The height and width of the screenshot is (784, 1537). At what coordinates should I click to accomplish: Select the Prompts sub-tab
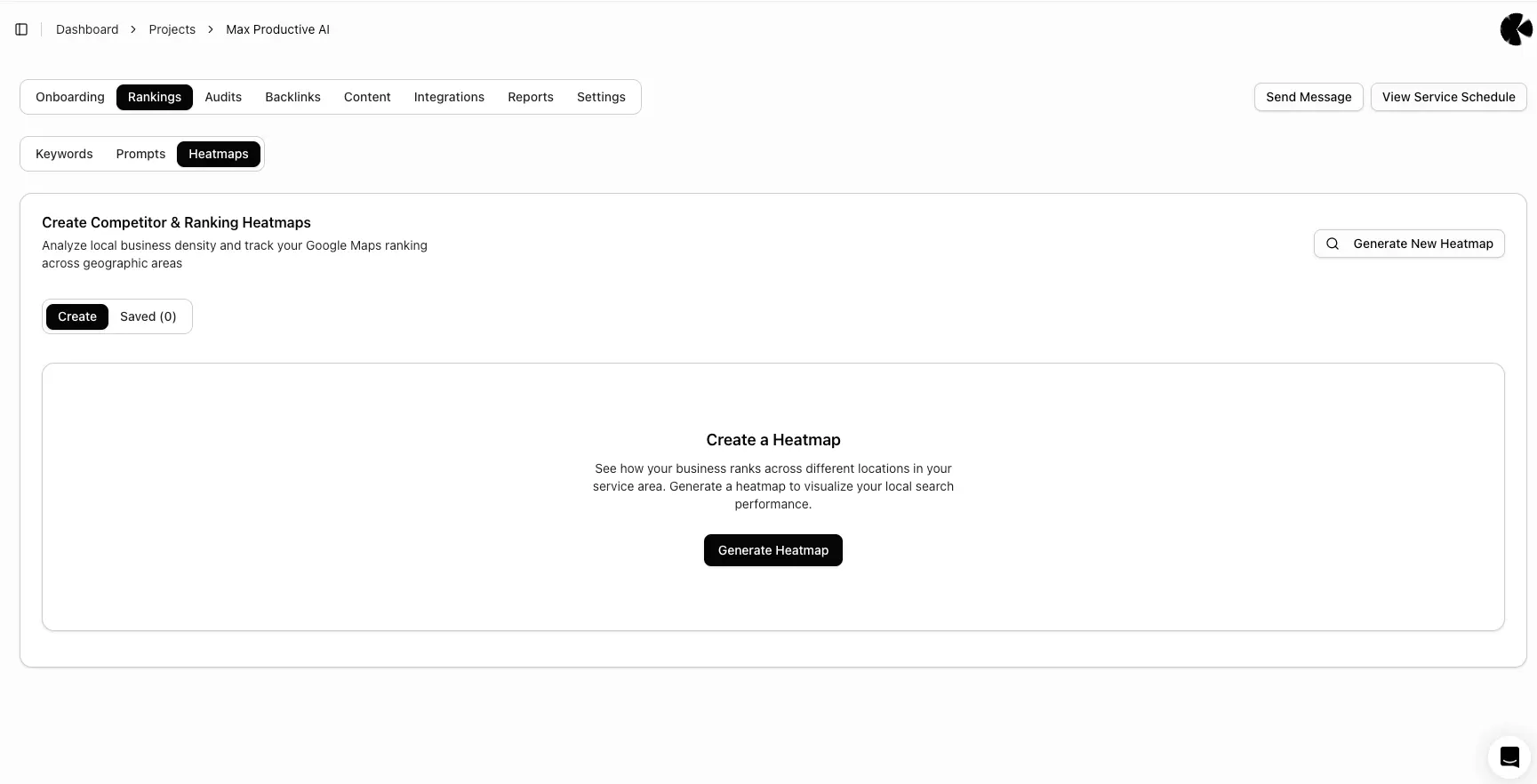point(140,154)
